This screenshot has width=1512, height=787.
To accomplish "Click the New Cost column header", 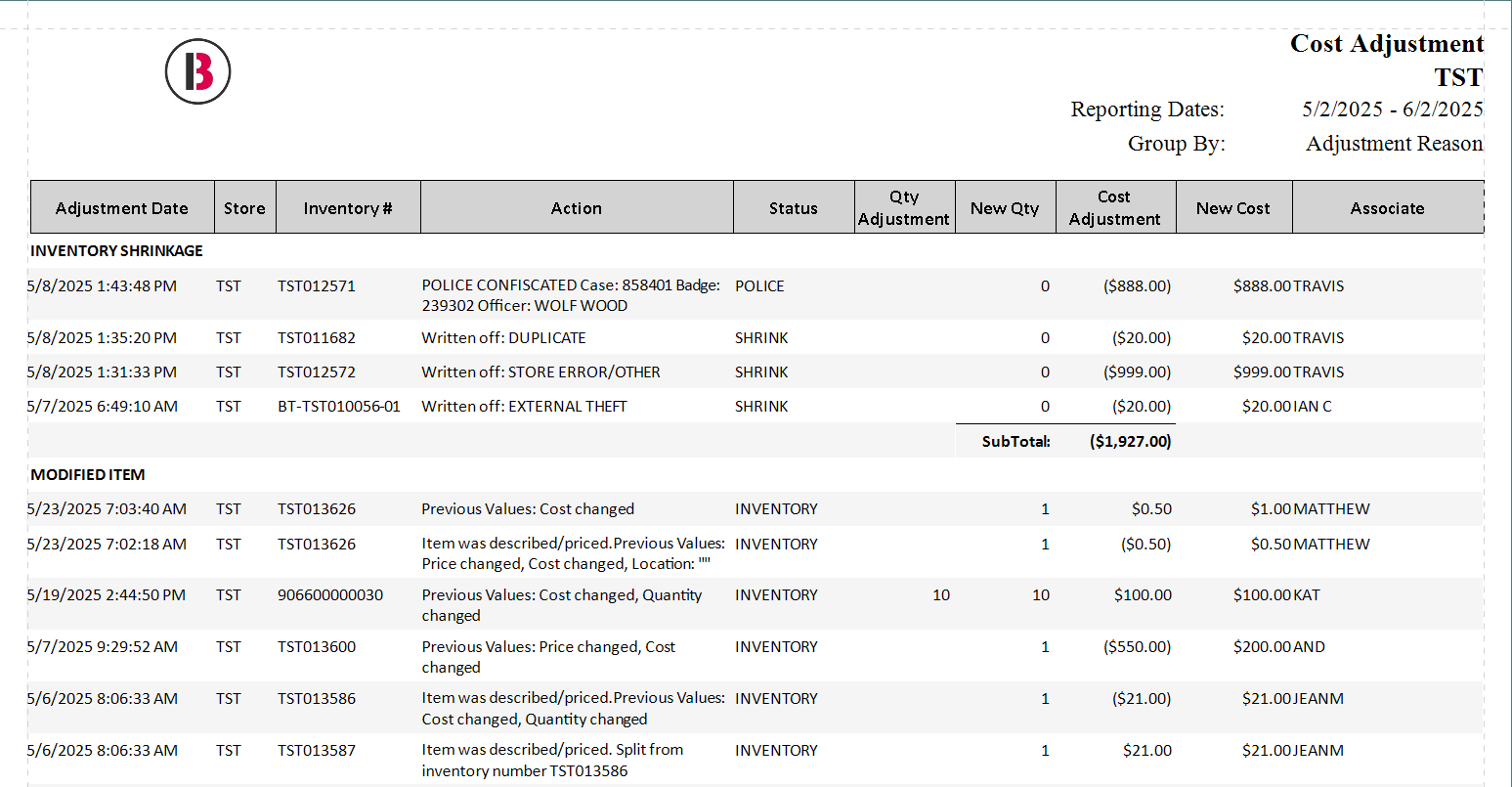I will coord(1233,207).
